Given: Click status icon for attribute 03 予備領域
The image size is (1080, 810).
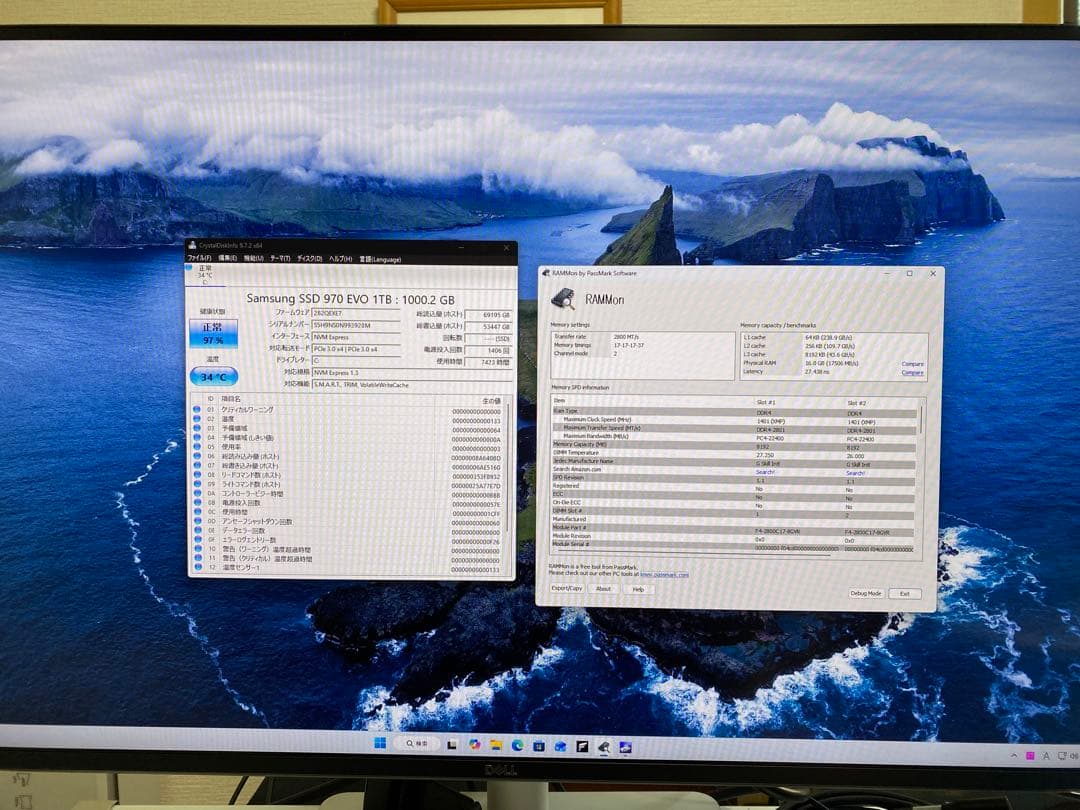Looking at the screenshot, I should click(197, 428).
